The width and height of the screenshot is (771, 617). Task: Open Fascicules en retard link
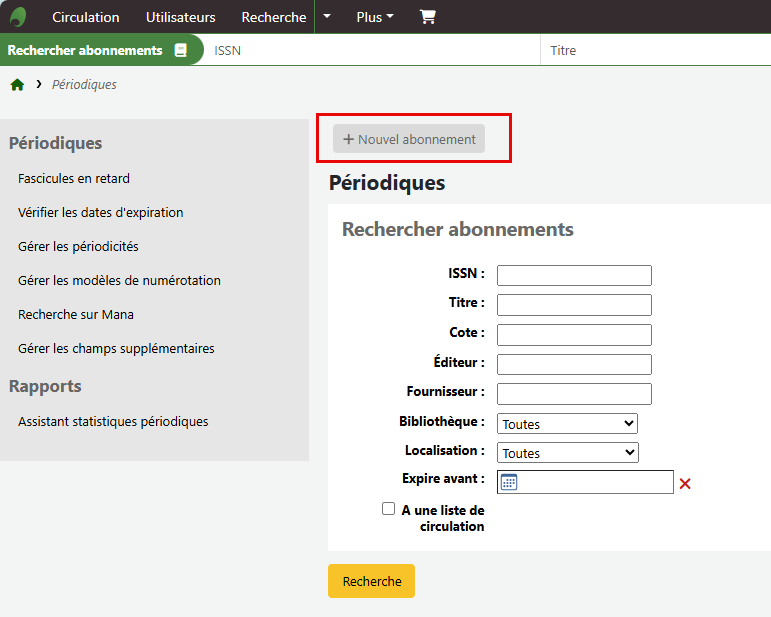point(74,179)
